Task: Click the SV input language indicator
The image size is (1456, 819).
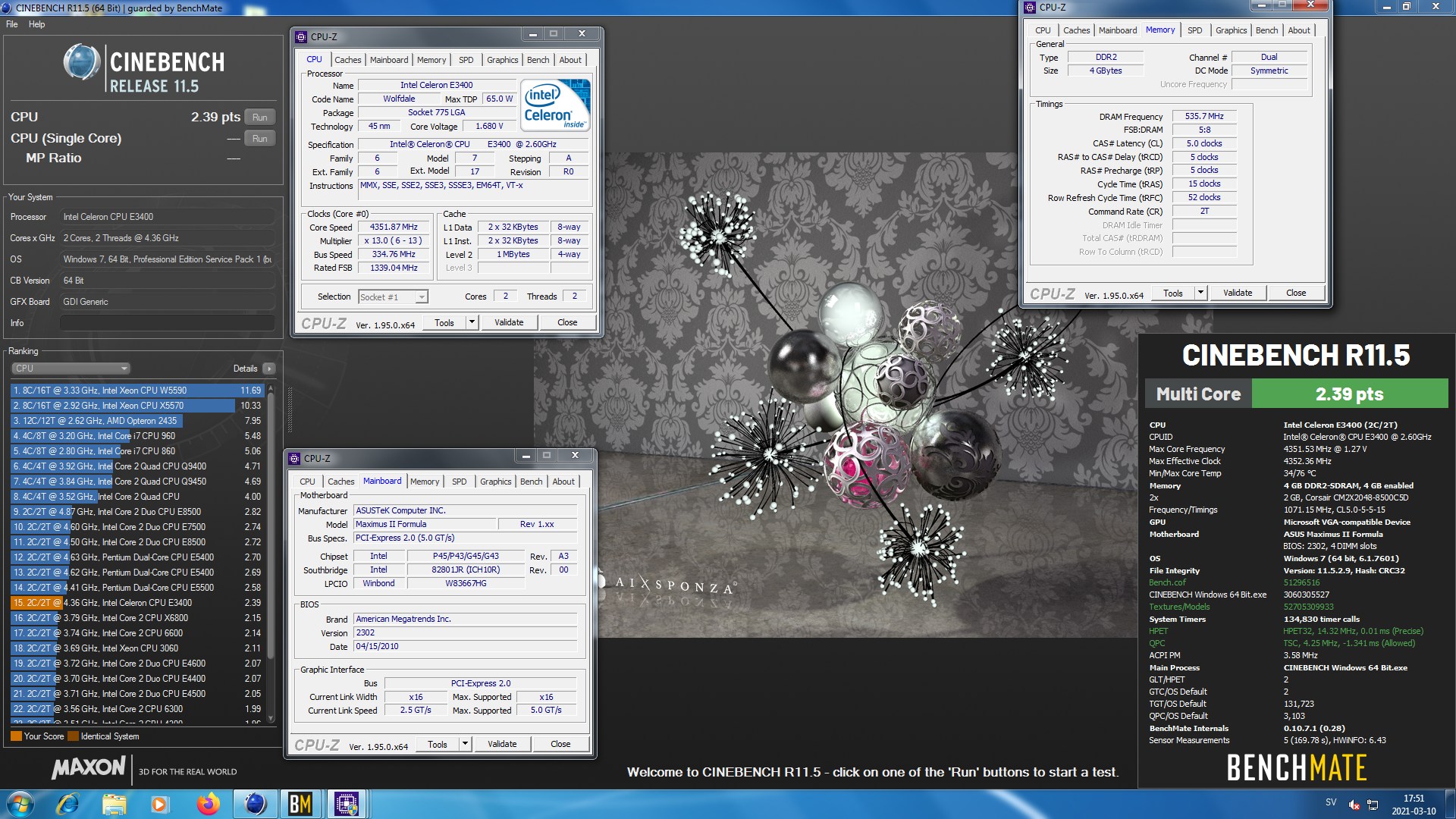Action: (1331, 802)
